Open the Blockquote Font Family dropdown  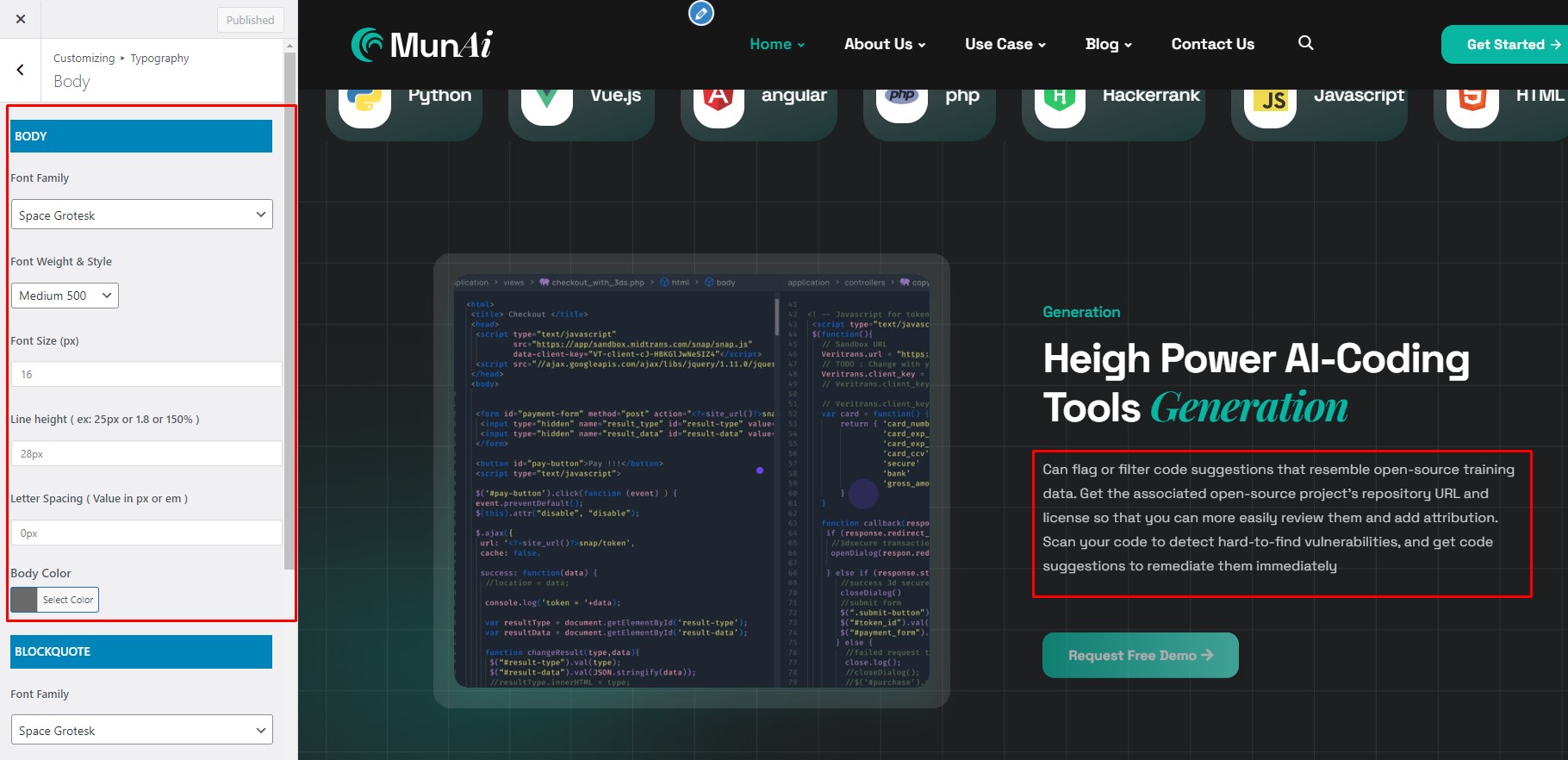(x=142, y=730)
